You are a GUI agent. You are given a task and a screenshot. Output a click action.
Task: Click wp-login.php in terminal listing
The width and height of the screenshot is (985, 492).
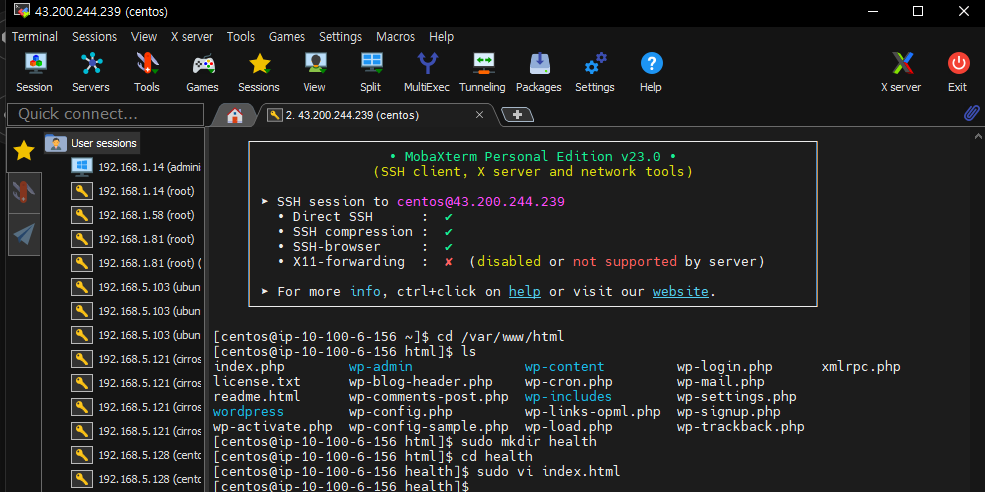pos(725,367)
